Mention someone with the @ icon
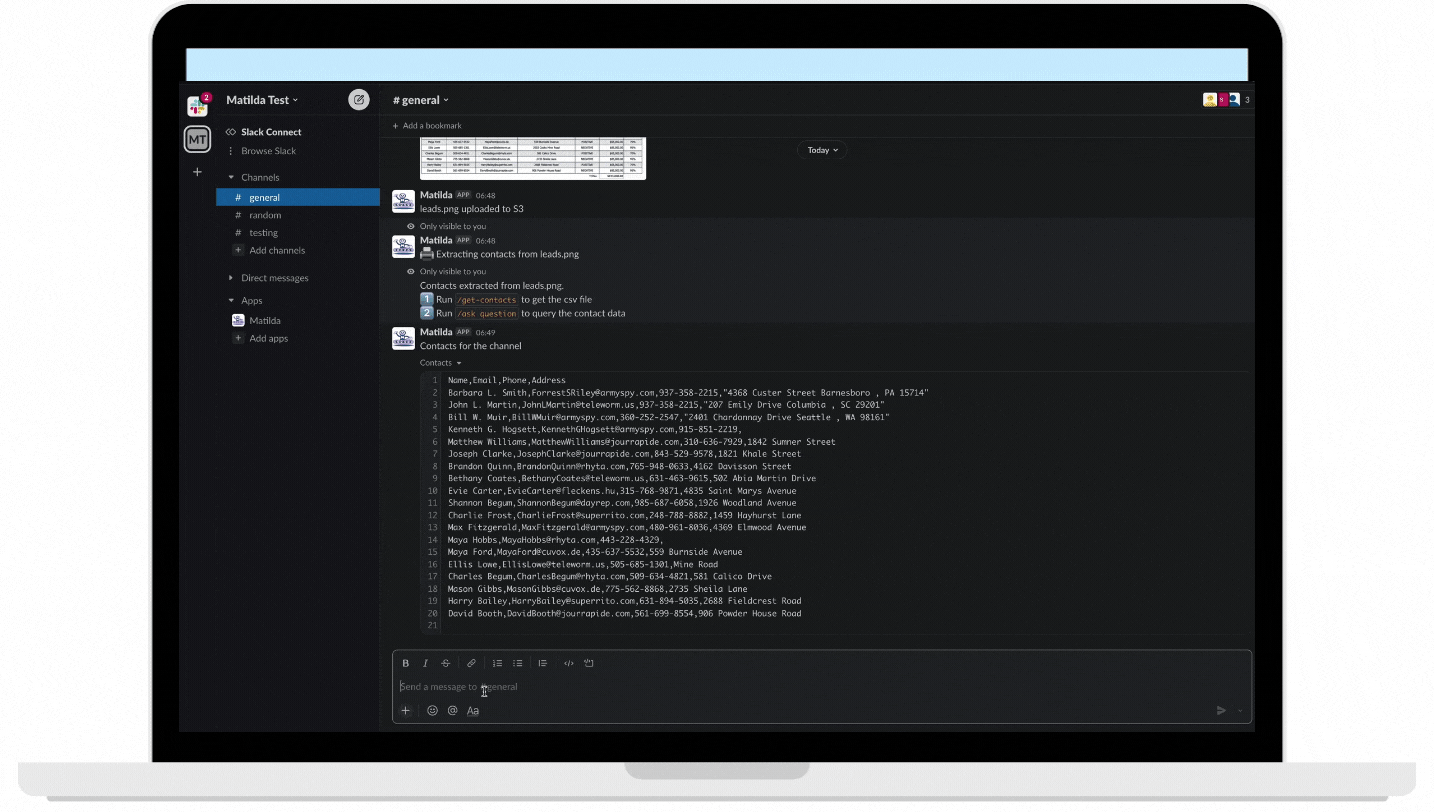The image size is (1434, 812). pyautogui.click(x=452, y=710)
